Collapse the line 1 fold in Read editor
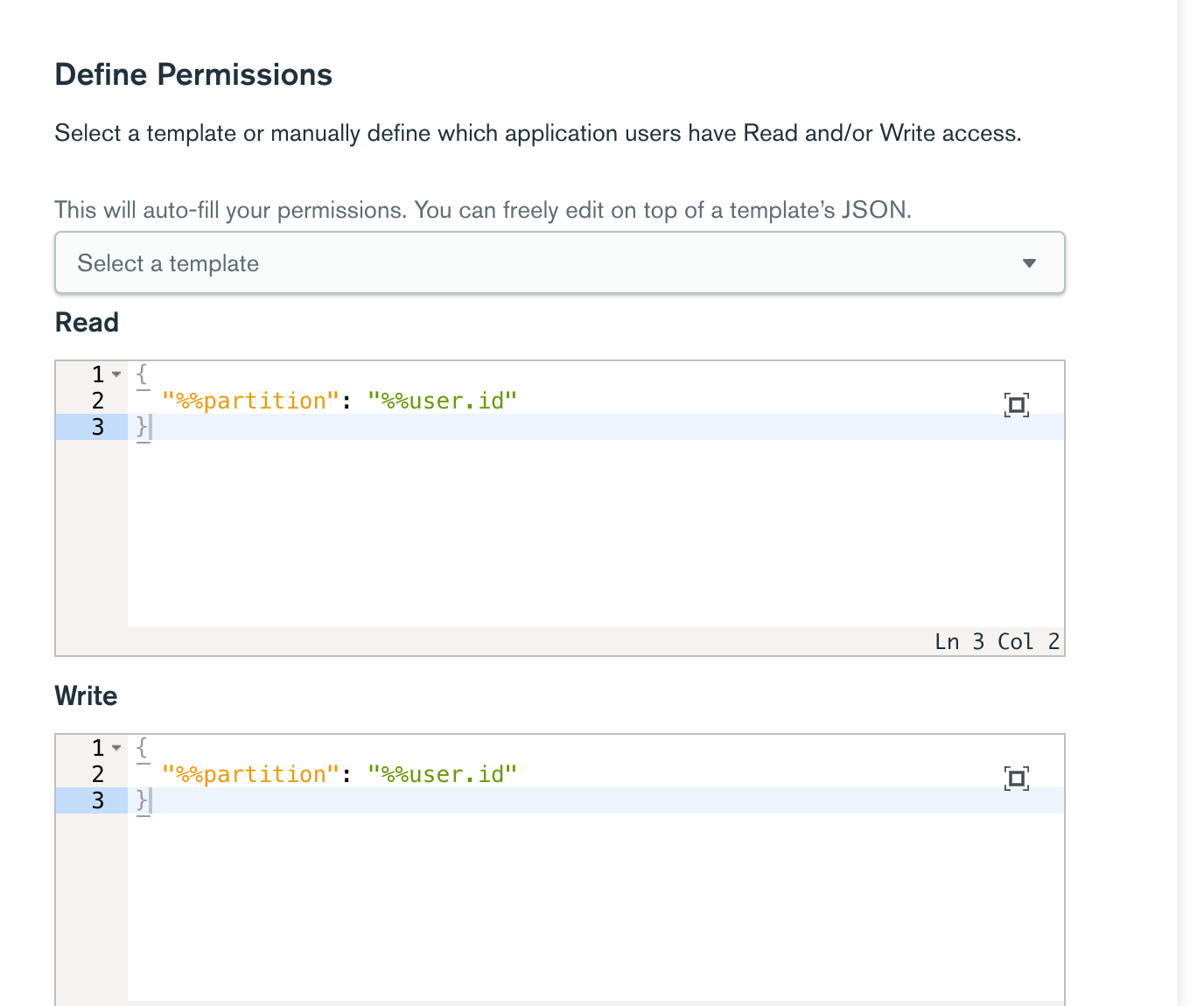This screenshot has height=1006, width=1204. tap(116, 374)
